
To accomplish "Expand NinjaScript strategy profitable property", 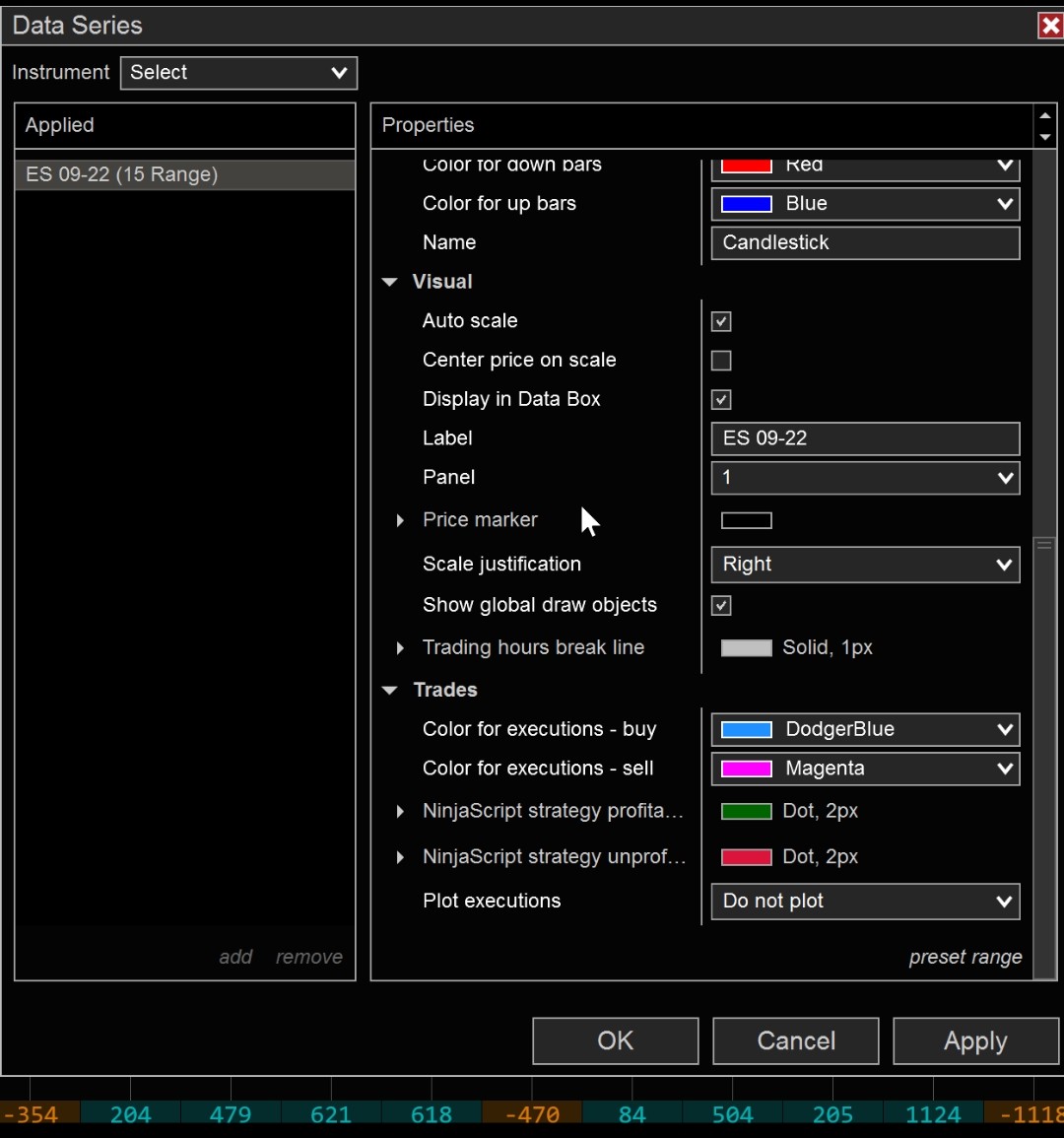I will click(x=400, y=812).
